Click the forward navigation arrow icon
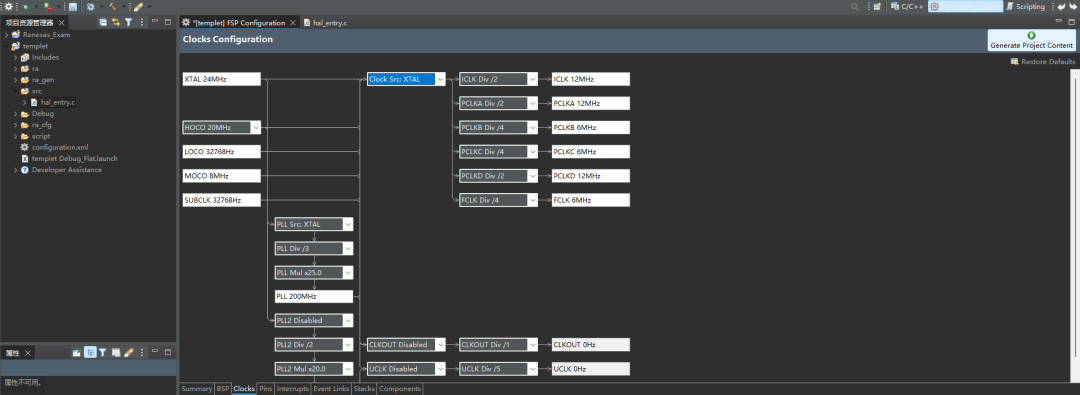Viewport: 1080px width, 395px height. tap(1072, 6)
